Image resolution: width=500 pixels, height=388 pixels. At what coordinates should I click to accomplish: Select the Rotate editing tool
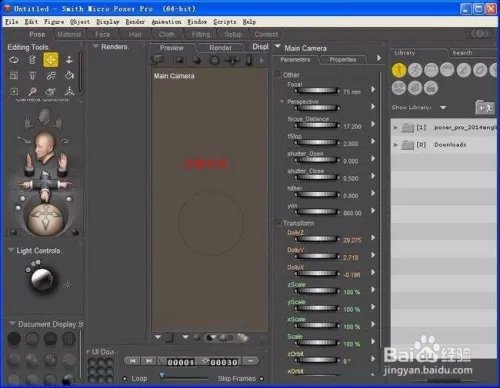(14, 60)
